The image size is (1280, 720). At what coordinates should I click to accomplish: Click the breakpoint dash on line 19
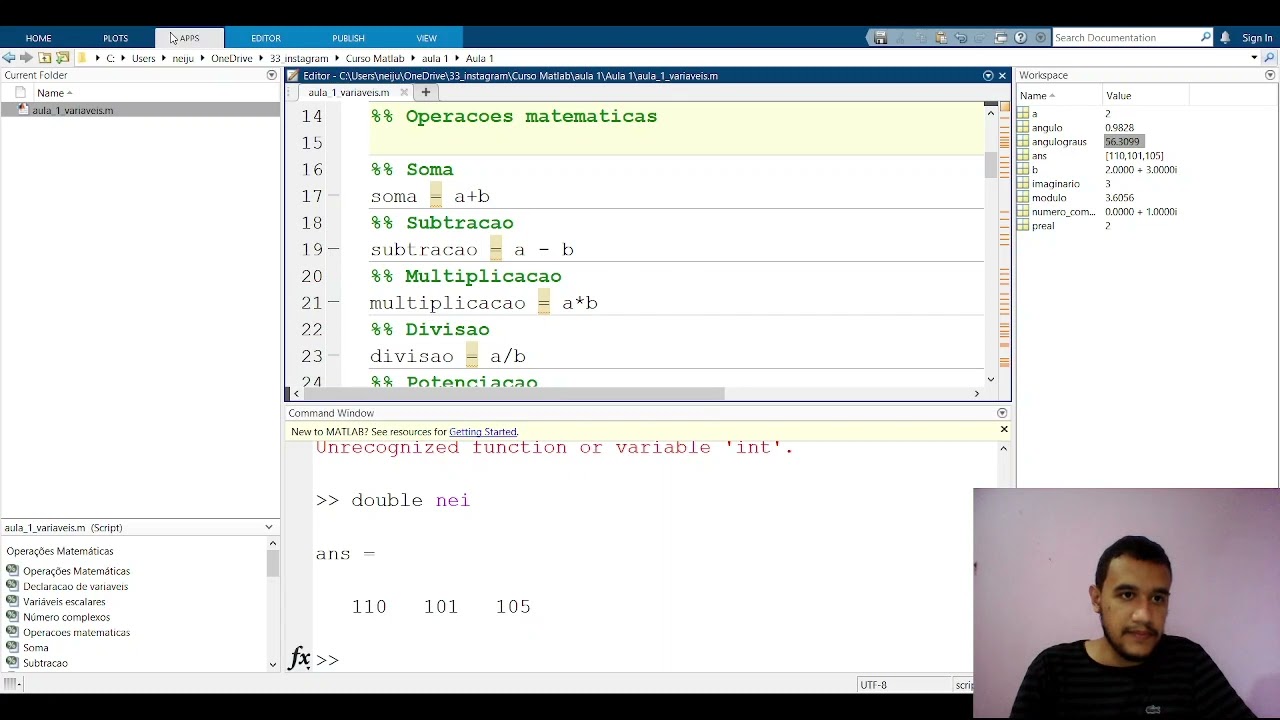point(334,249)
